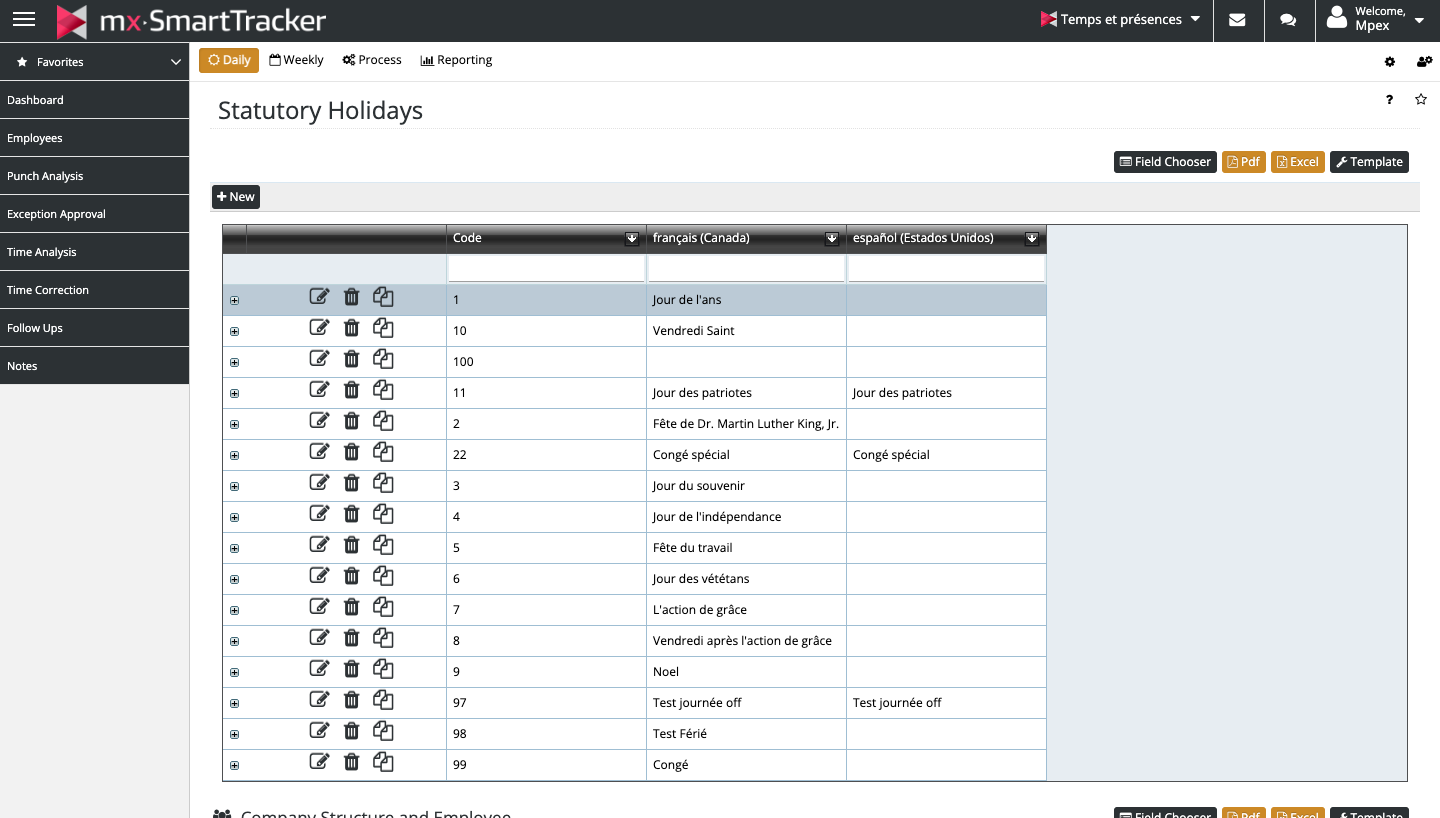Open français (Canada) column dropdown
This screenshot has width=1440, height=818.
point(832,238)
